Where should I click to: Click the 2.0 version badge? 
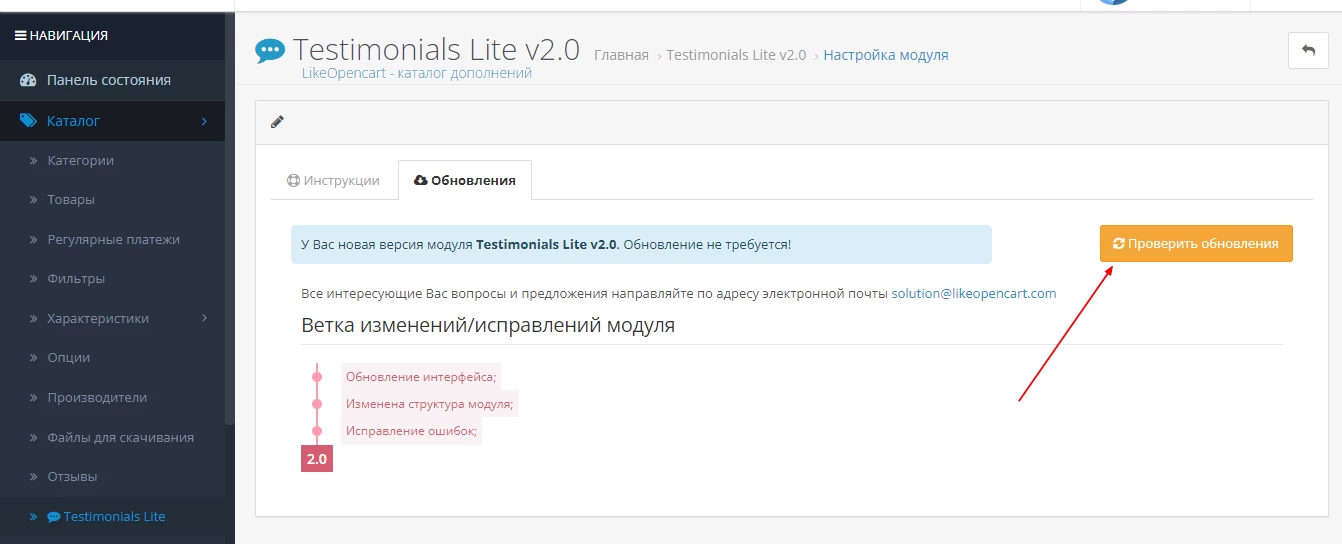(317, 459)
